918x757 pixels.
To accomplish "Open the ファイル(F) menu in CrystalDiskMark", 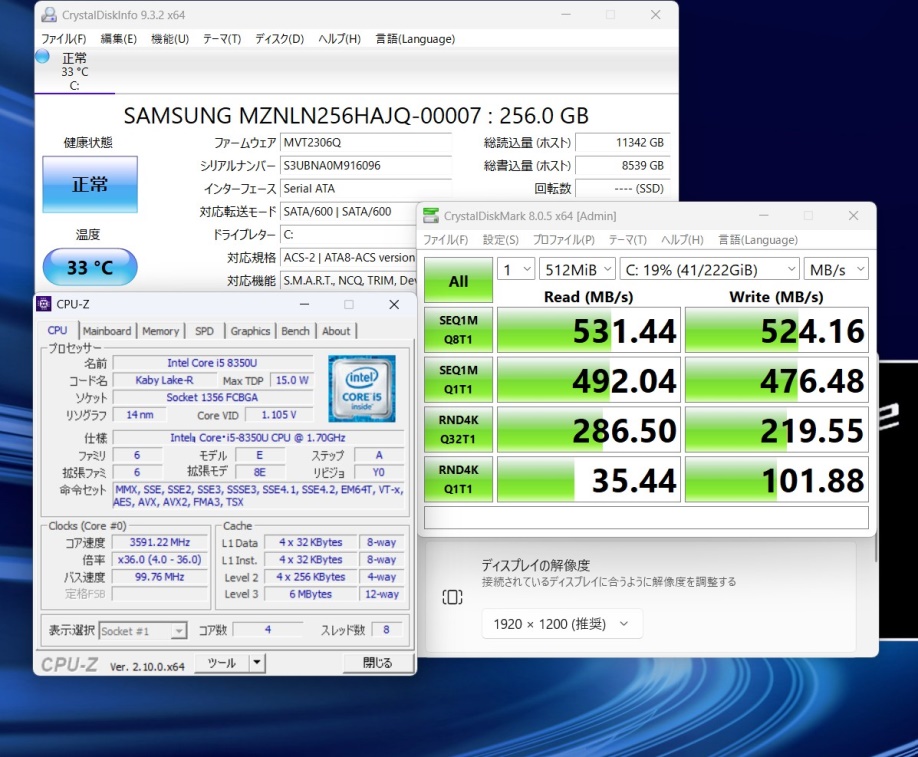I will (x=446, y=239).
